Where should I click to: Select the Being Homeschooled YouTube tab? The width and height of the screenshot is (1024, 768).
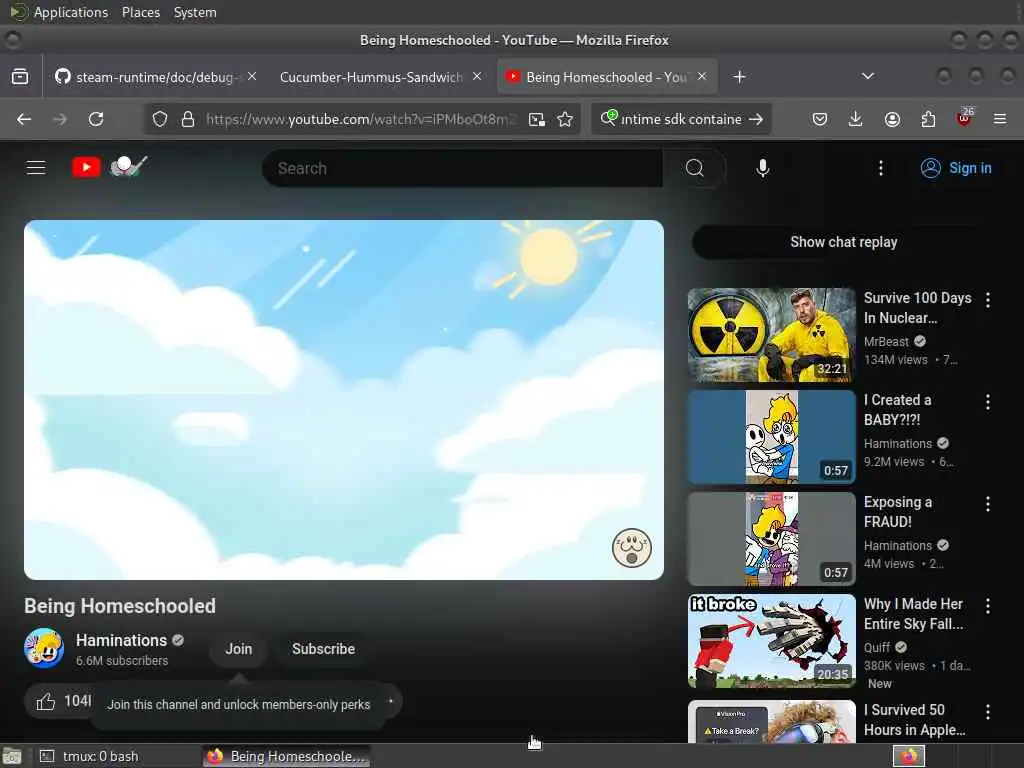[x=606, y=77]
